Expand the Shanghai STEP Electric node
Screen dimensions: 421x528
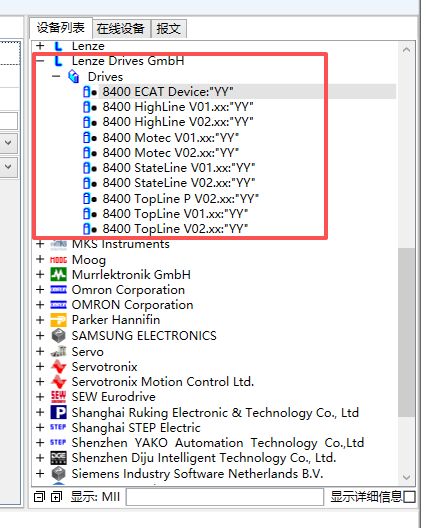(40, 427)
